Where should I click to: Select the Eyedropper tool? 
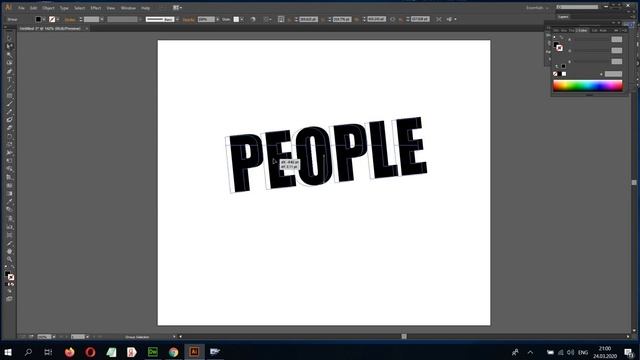pyautogui.click(x=9, y=202)
